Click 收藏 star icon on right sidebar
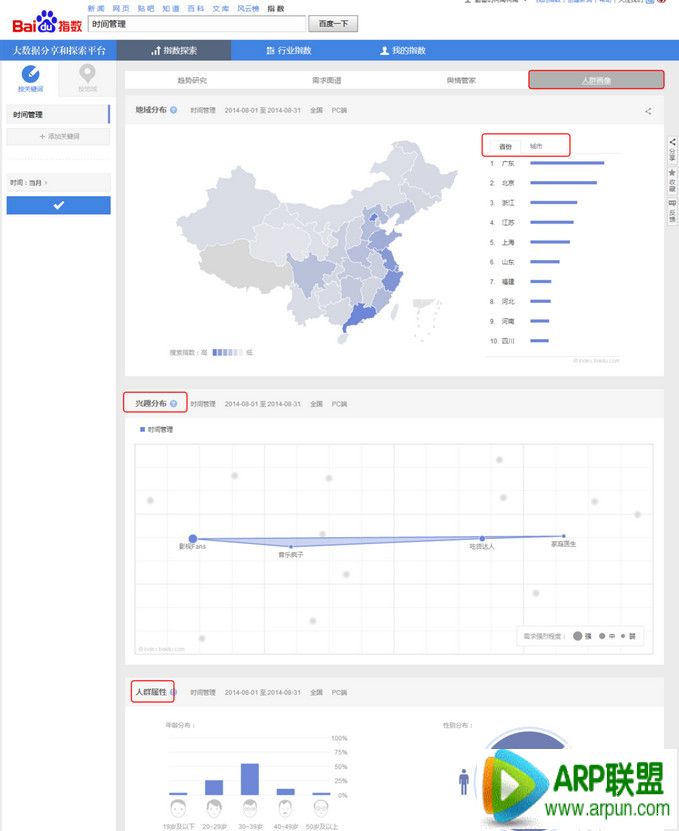This screenshot has height=831, width=679. pos(672,180)
